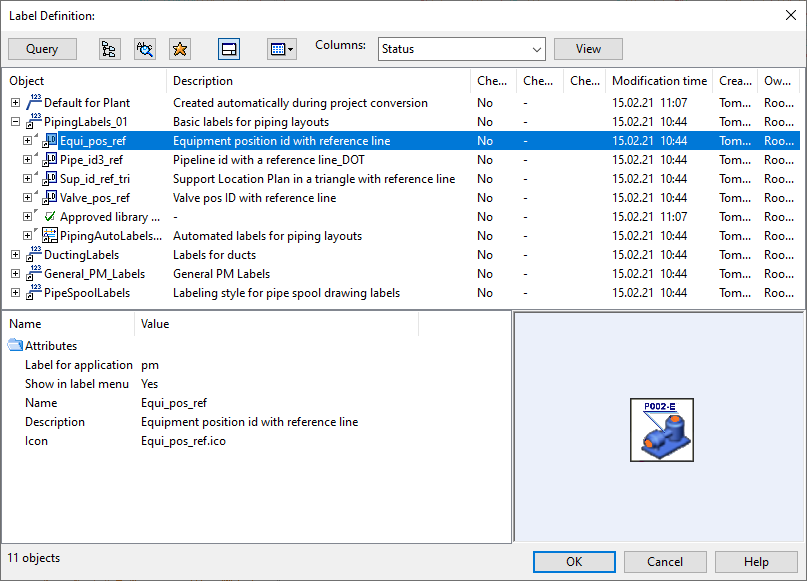Click the search filter toolbar icon
This screenshot has height=581, width=807.
click(x=145, y=49)
